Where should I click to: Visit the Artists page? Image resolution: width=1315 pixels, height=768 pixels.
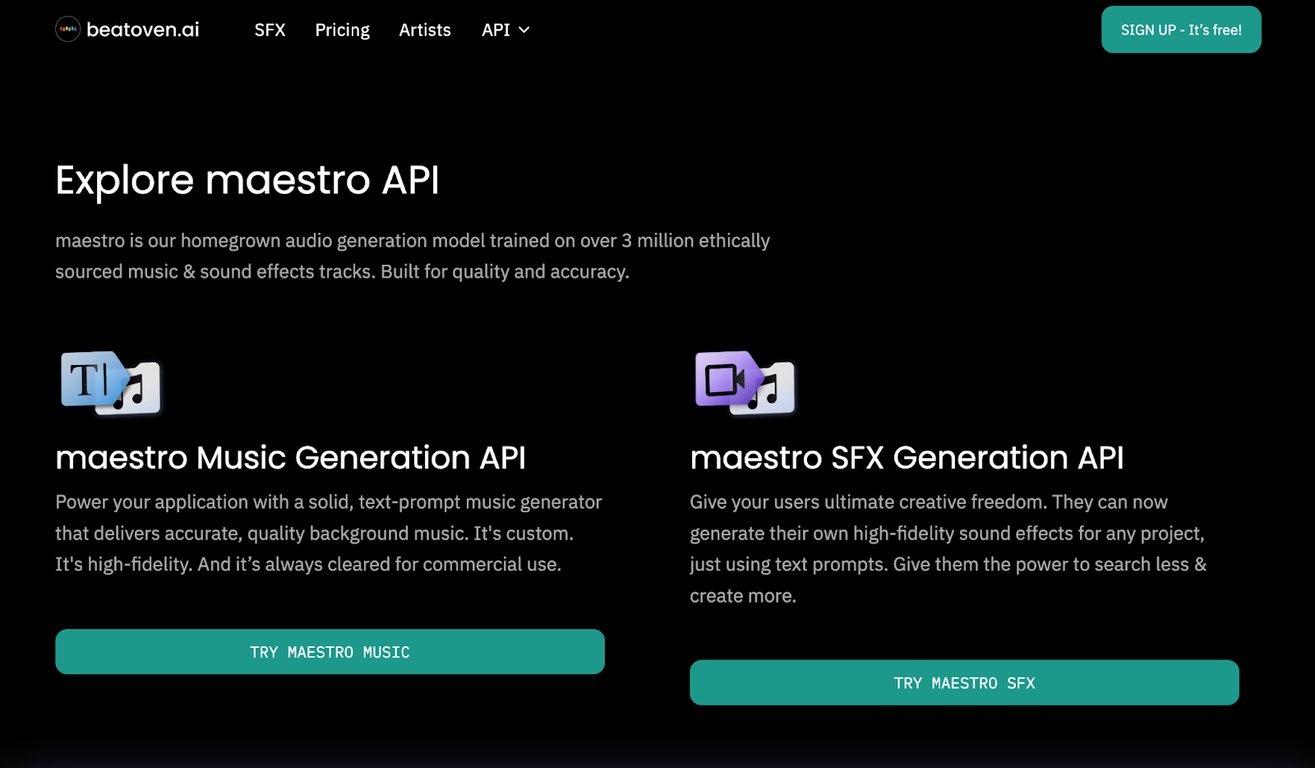coord(424,29)
